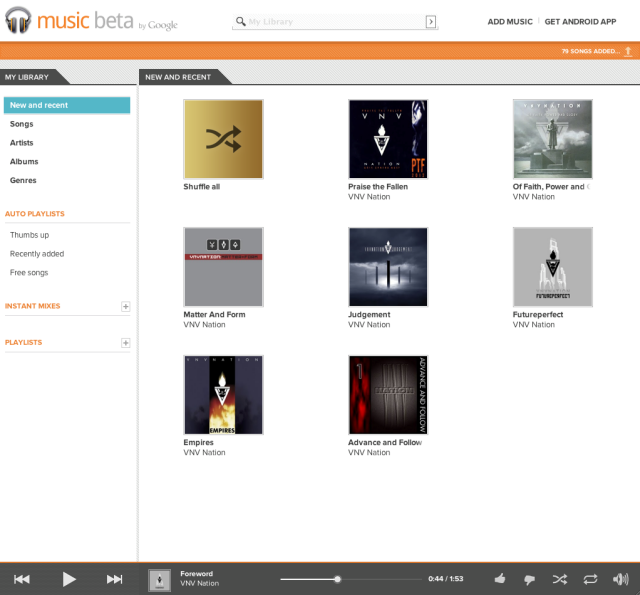The height and width of the screenshot is (595, 640).
Task: Focus the My Library search field
Action: [x=336, y=22]
